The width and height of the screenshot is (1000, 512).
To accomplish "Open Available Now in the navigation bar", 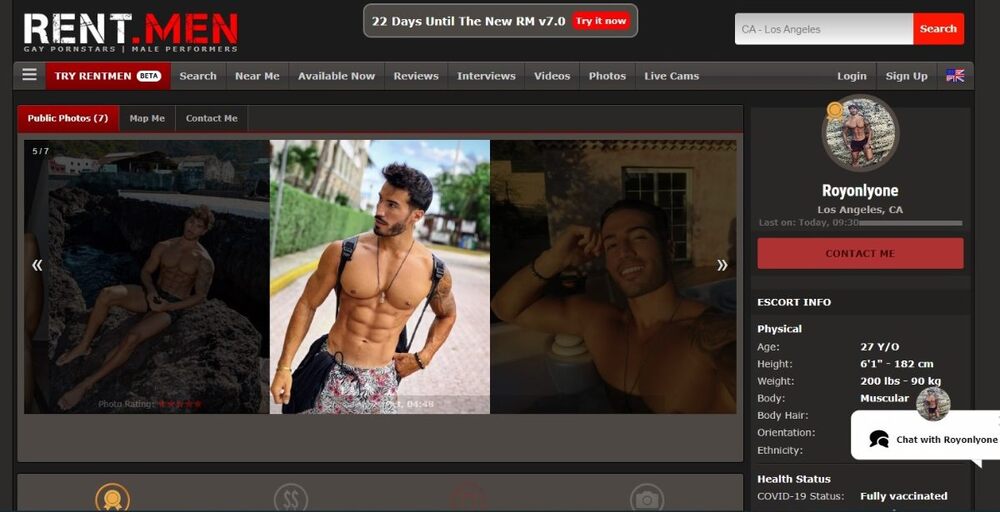I will tap(336, 76).
